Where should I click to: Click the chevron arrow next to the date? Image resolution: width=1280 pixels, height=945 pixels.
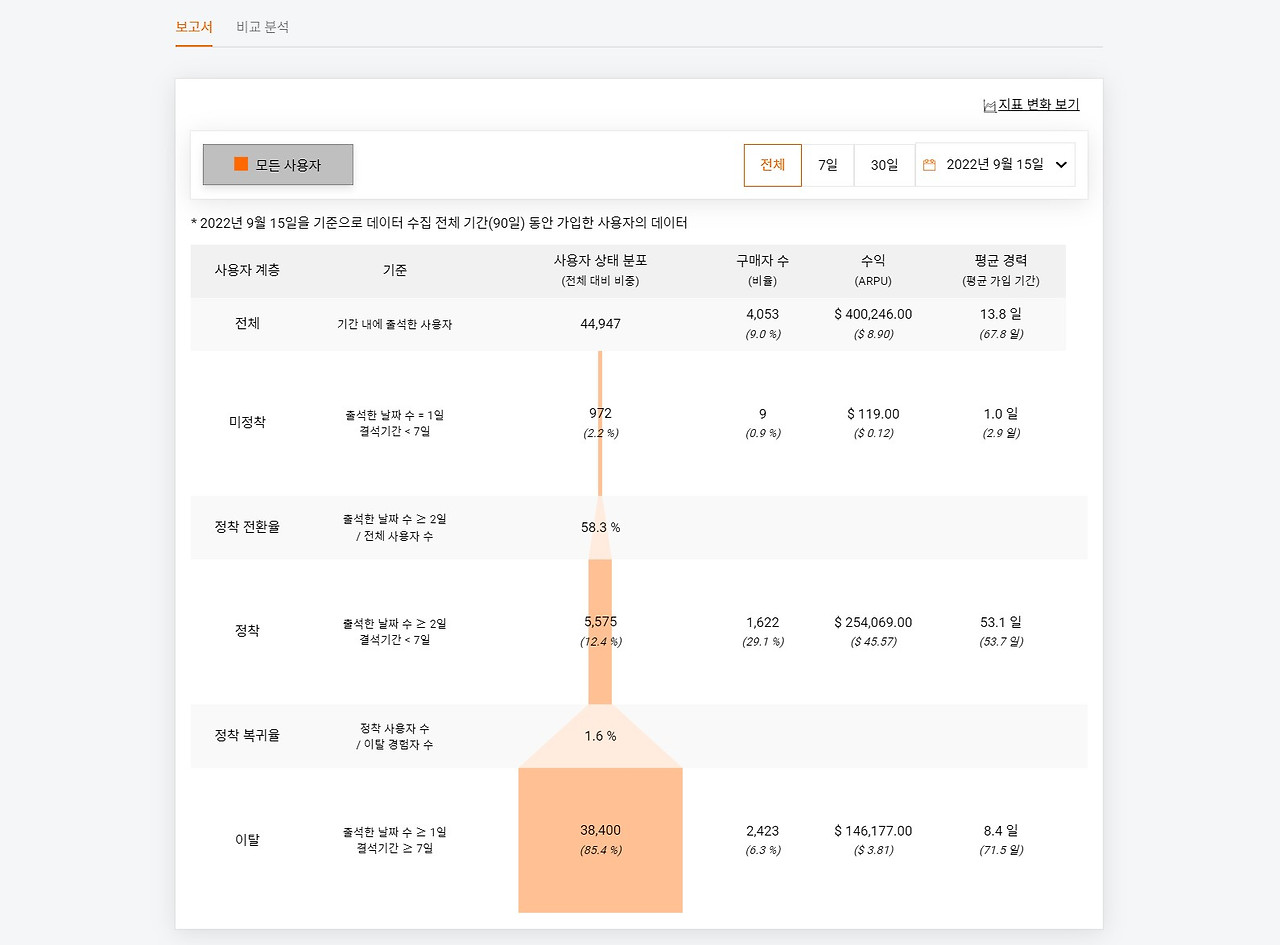pyautogui.click(x=1060, y=165)
